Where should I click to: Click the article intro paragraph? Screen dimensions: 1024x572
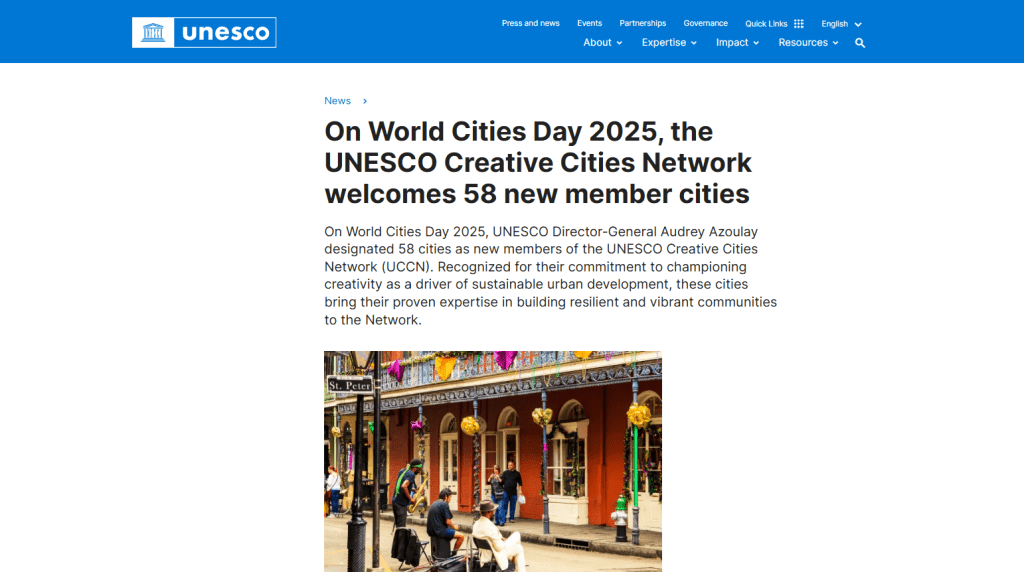click(x=550, y=276)
